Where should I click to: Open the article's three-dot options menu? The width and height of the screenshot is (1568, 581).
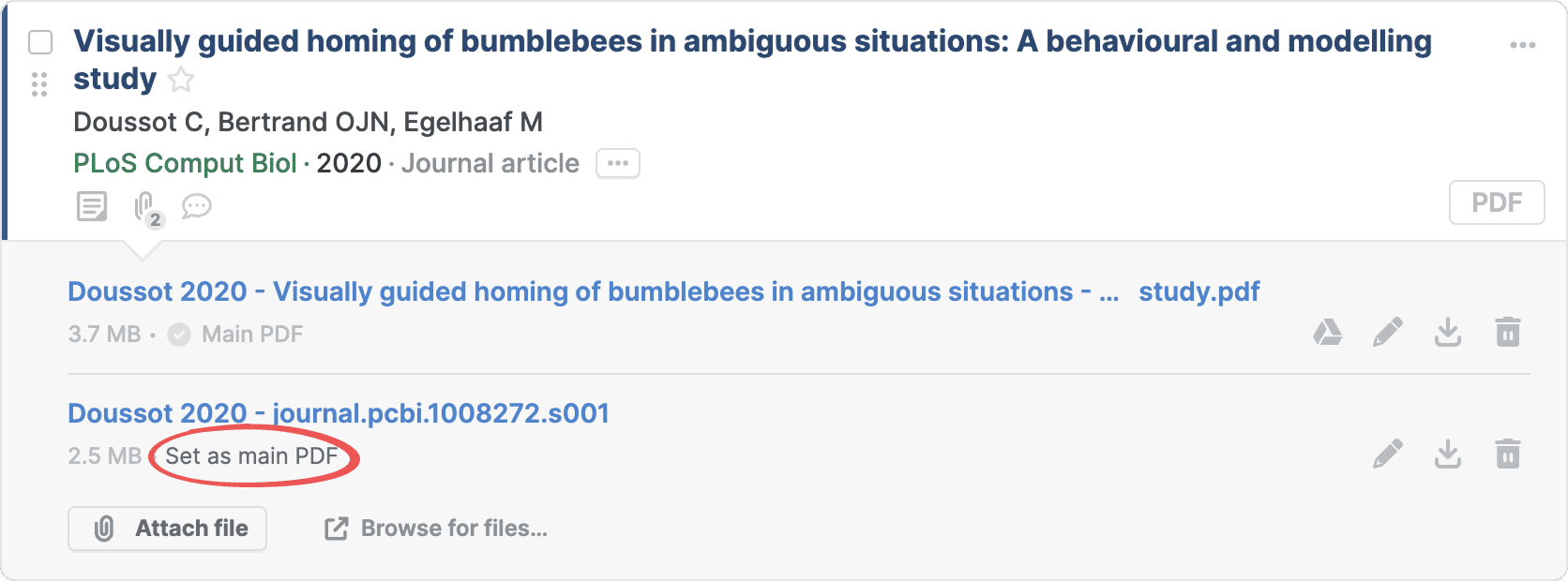point(1522,45)
